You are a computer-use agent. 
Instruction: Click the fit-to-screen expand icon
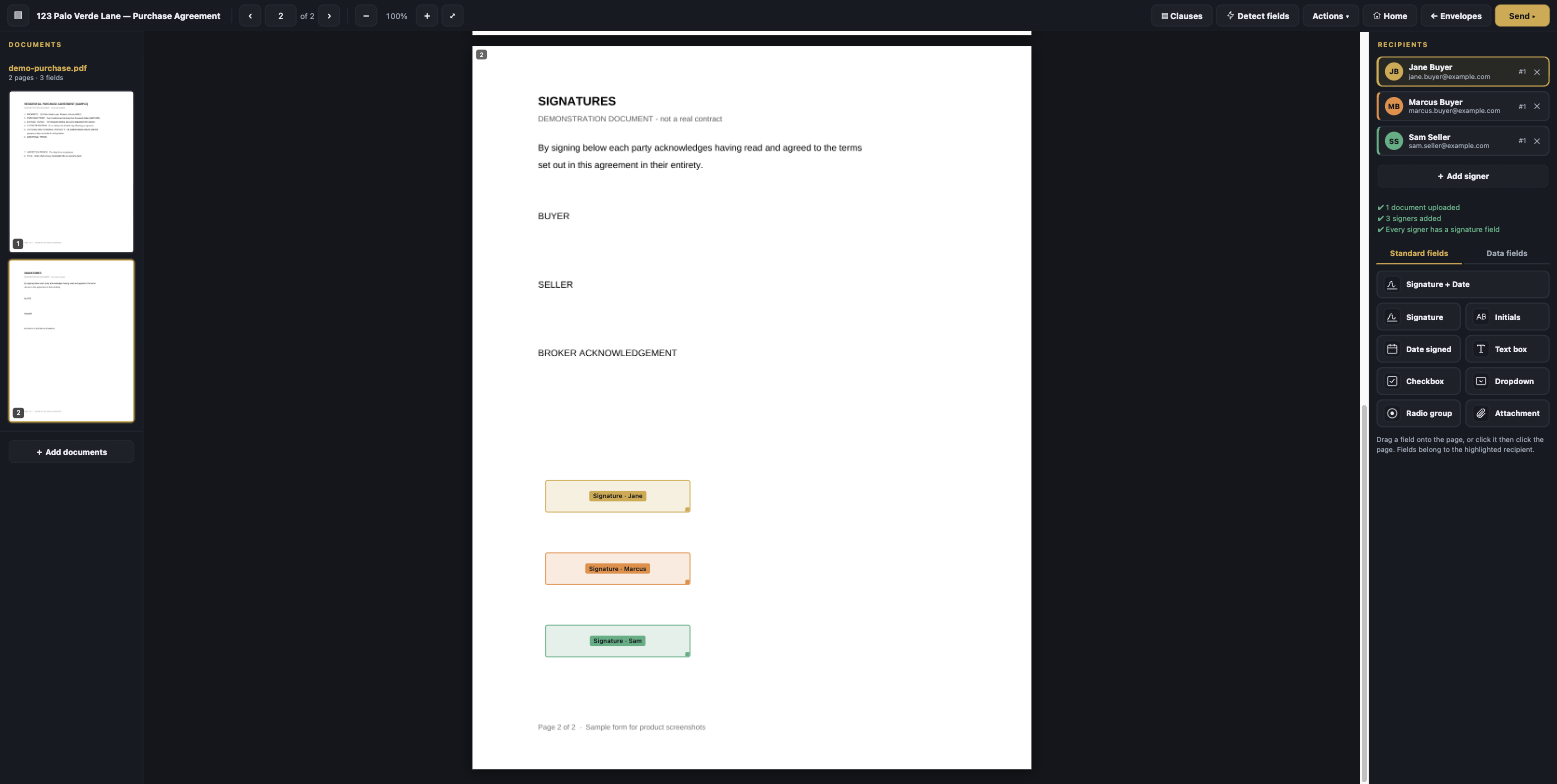click(452, 16)
